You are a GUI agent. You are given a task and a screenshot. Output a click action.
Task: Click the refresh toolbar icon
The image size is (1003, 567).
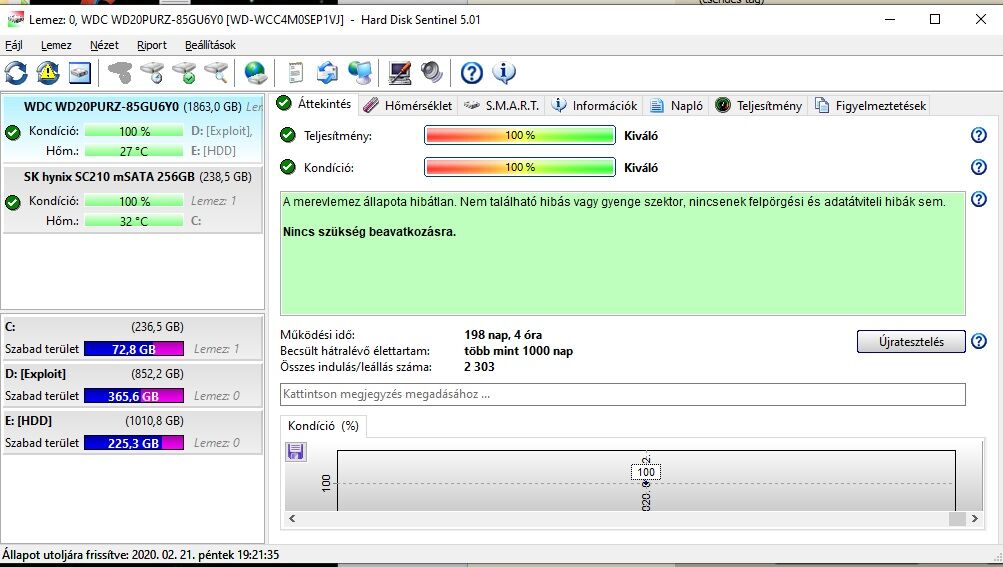16,73
